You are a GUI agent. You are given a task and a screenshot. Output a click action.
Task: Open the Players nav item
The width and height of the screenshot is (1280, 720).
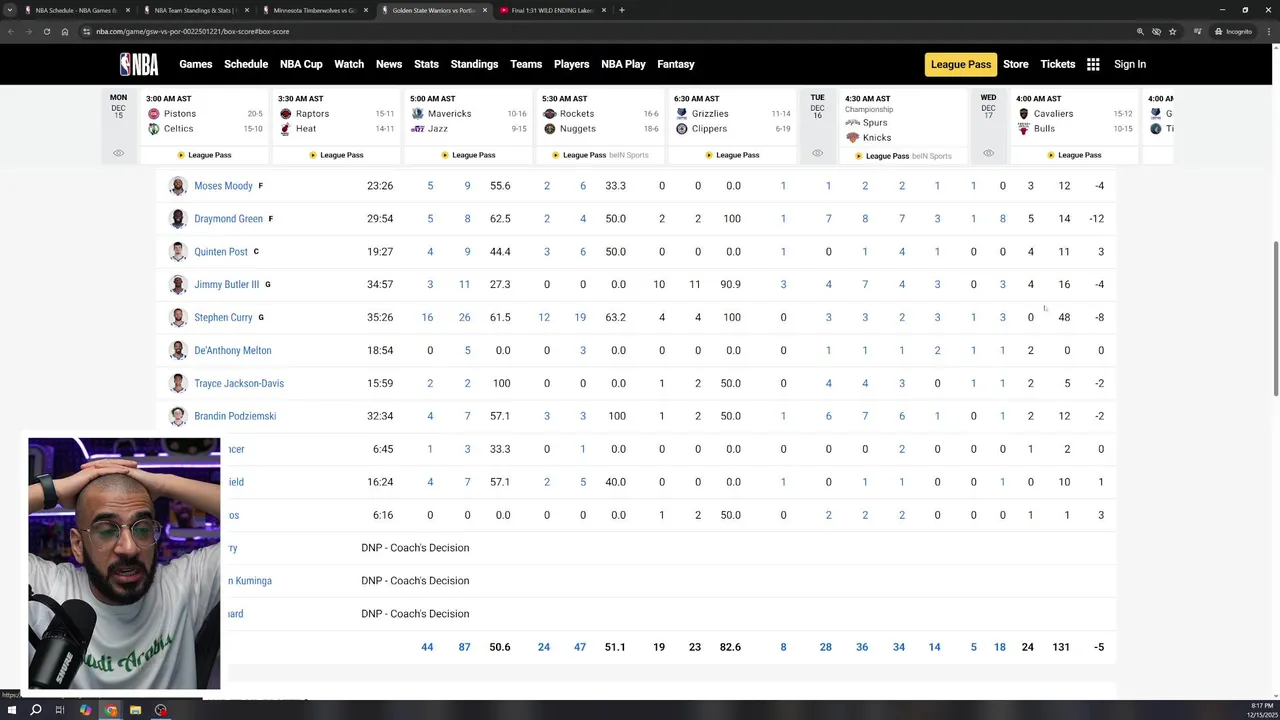572,64
